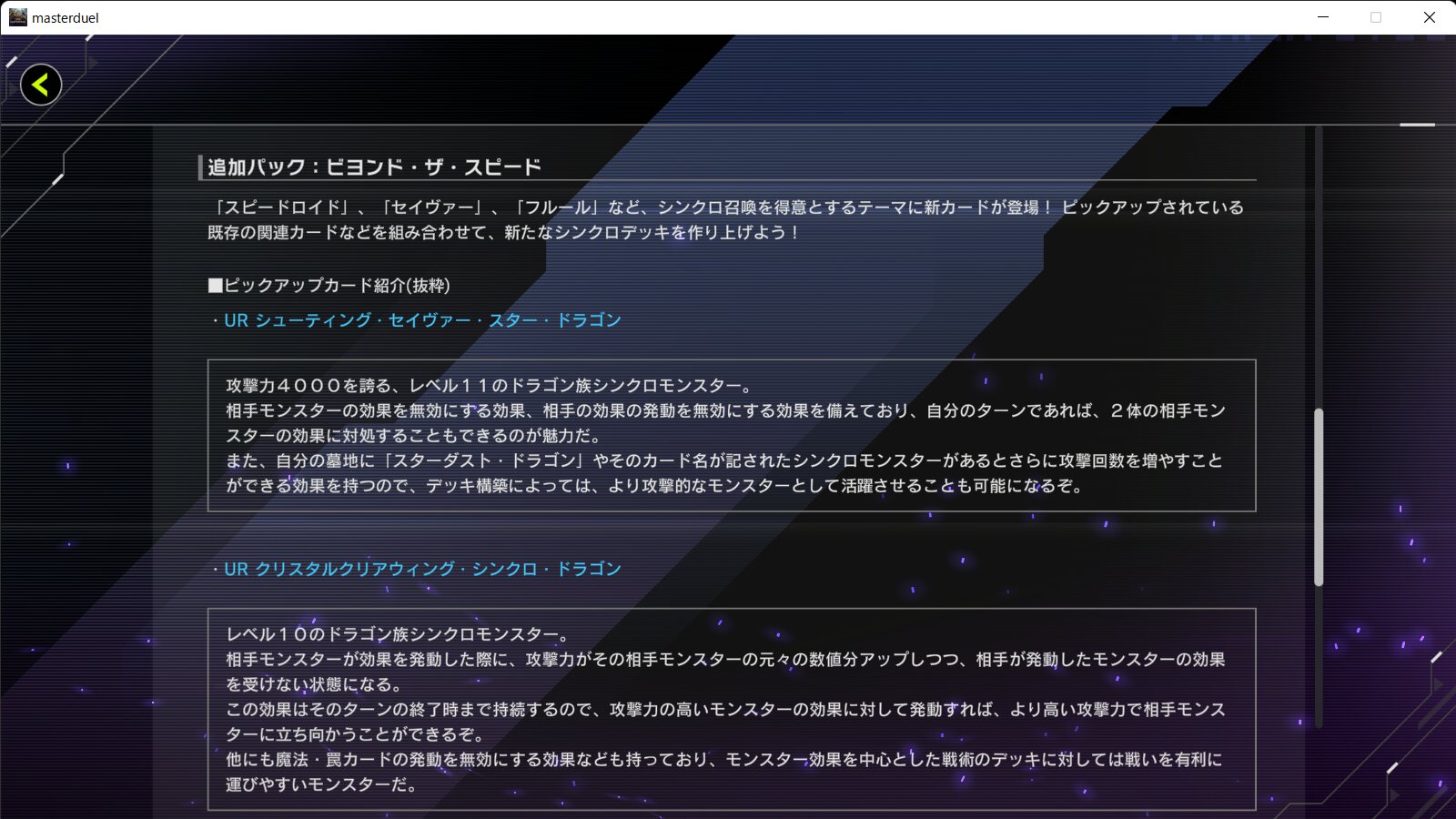Click the sentence starting また、自分の墓地に「スターダスト・ドラゴン」
The height and width of the screenshot is (819, 1456).
(724, 473)
